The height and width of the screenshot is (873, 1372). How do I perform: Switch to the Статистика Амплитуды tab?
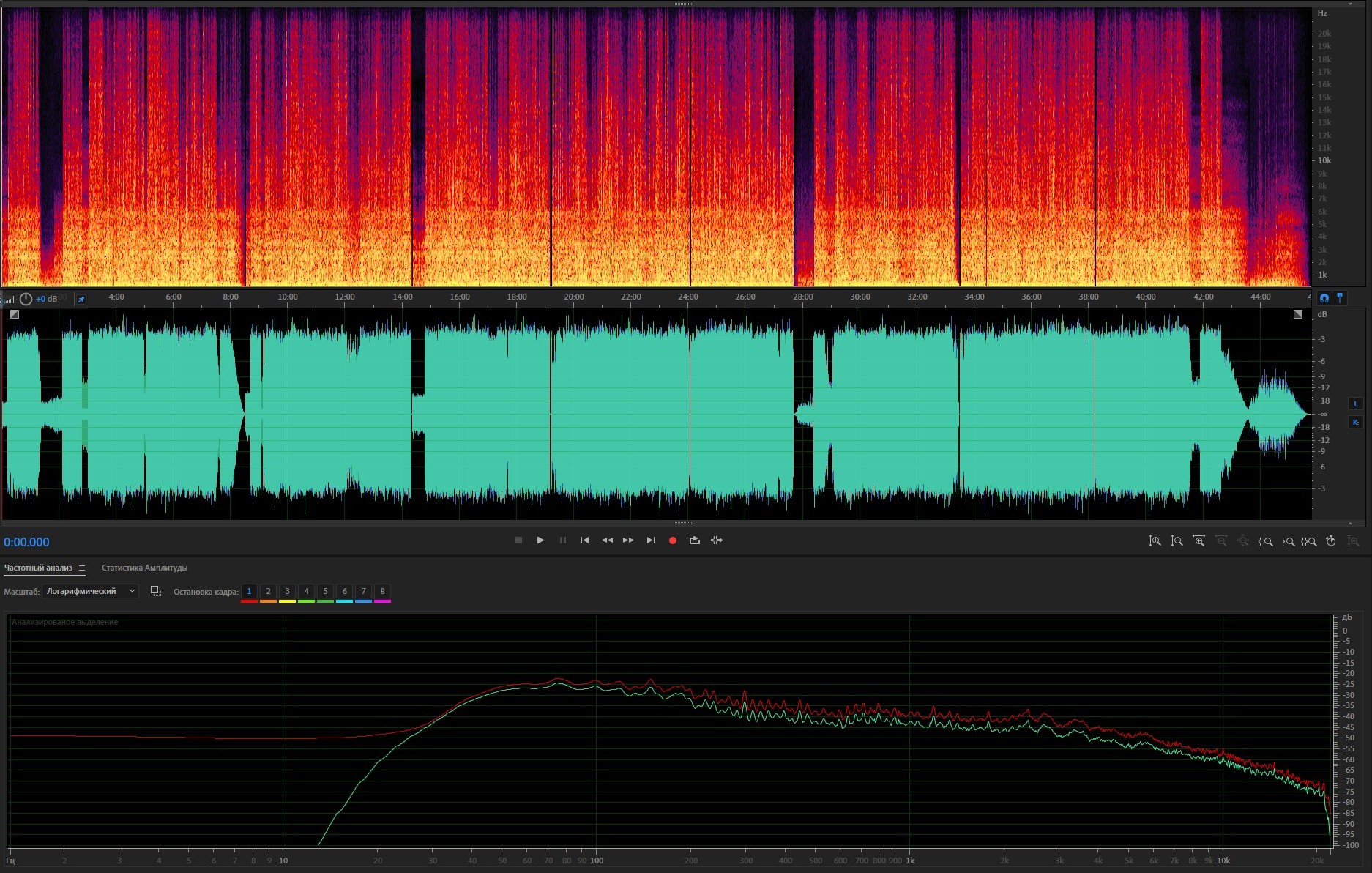click(144, 568)
